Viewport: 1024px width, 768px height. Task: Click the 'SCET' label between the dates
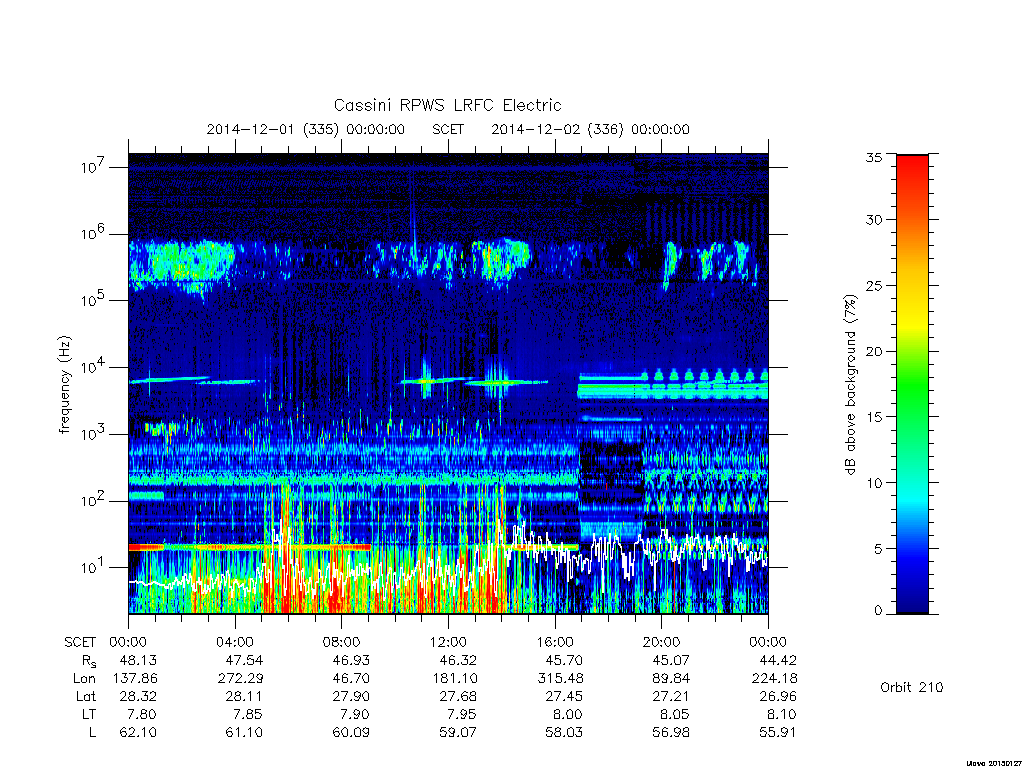point(448,129)
